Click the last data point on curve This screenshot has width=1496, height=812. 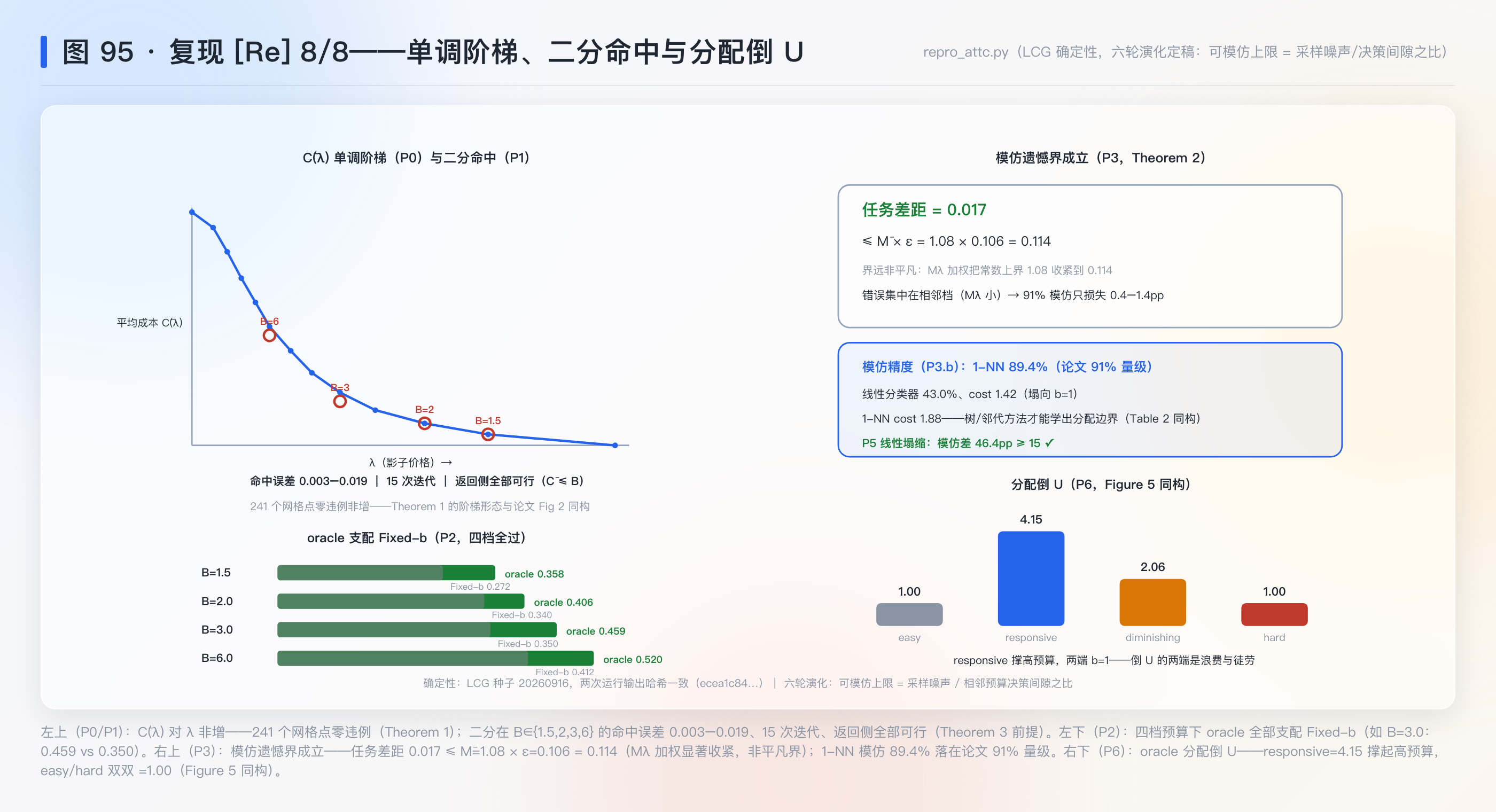pos(615,445)
